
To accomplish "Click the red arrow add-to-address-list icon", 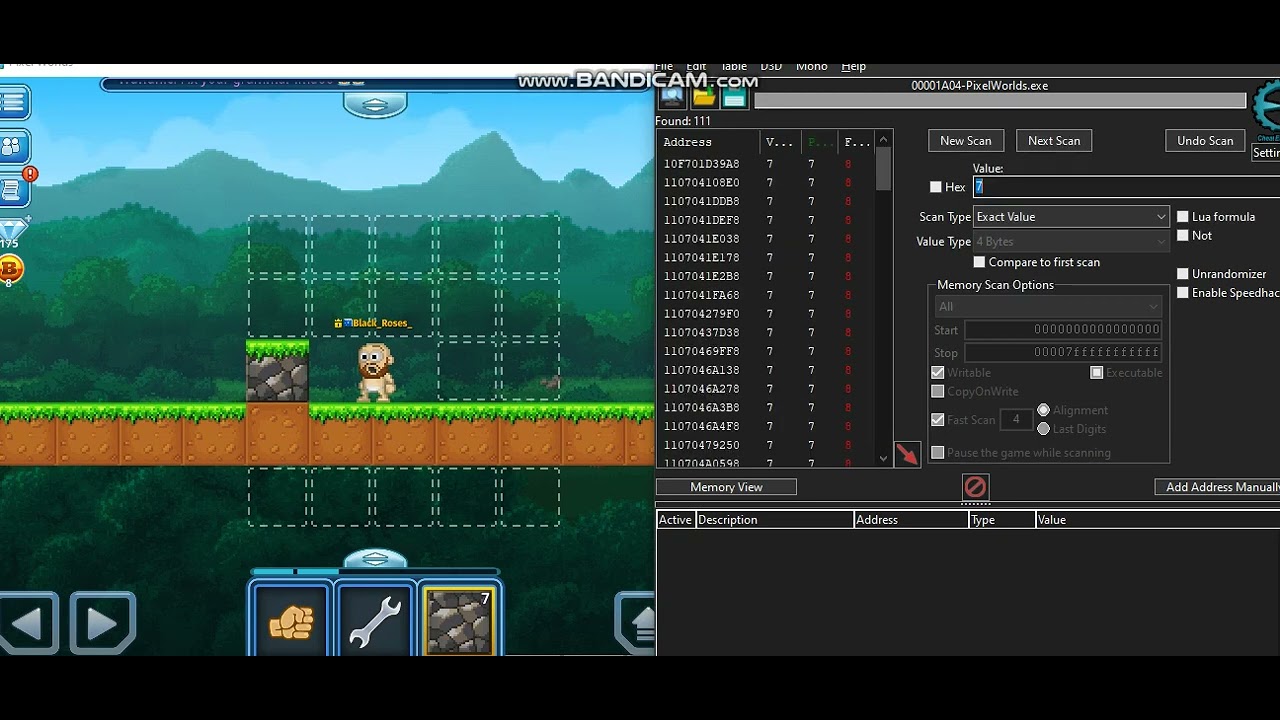I will (907, 454).
